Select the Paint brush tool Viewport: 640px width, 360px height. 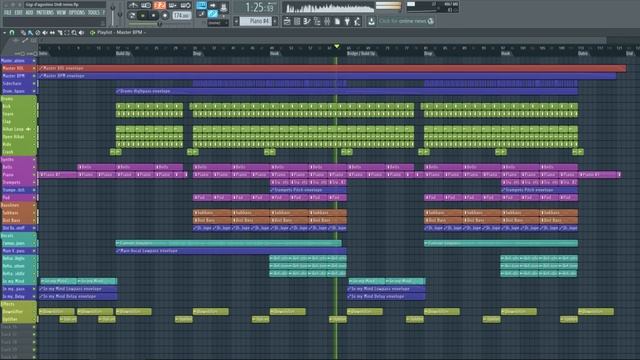click(x=30, y=32)
